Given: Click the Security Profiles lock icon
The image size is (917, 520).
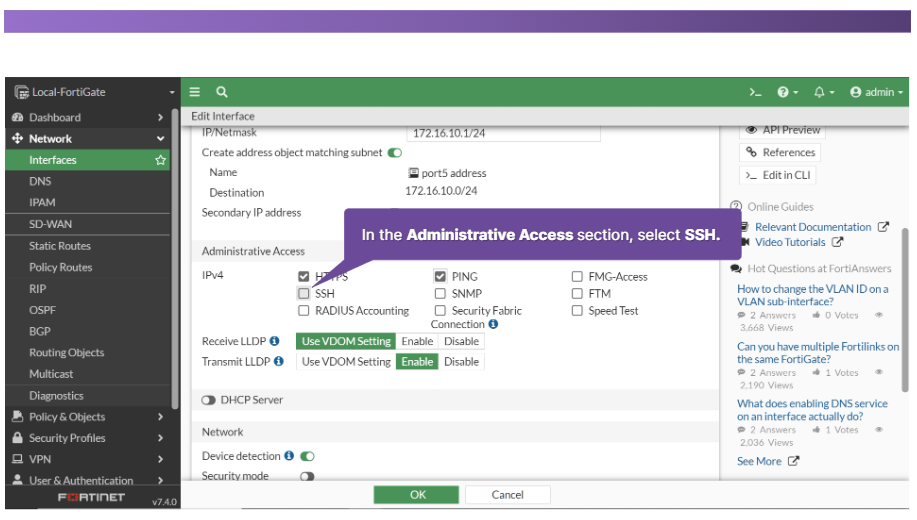Looking at the screenshot, I should pos(18,438).
